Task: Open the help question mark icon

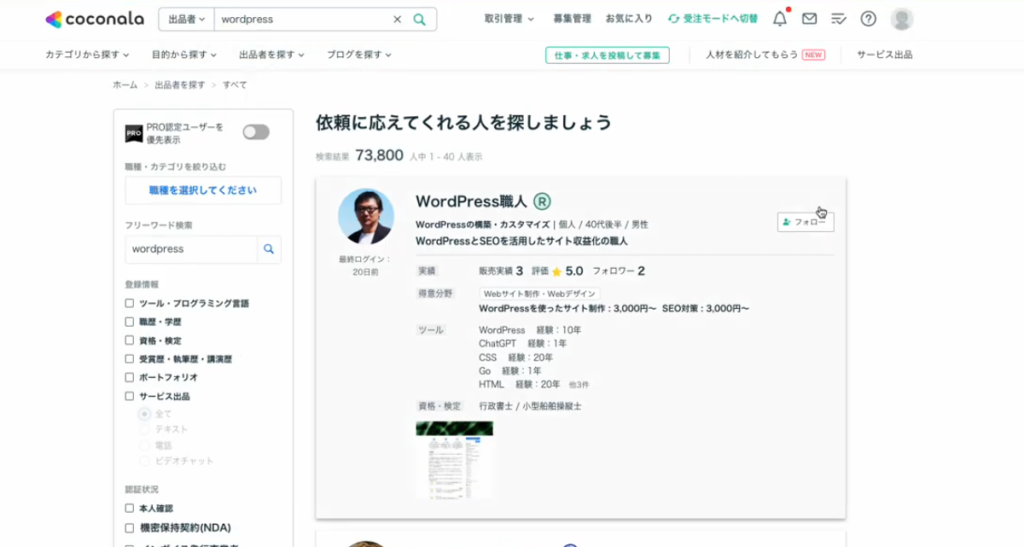Action: coord(868,19)
